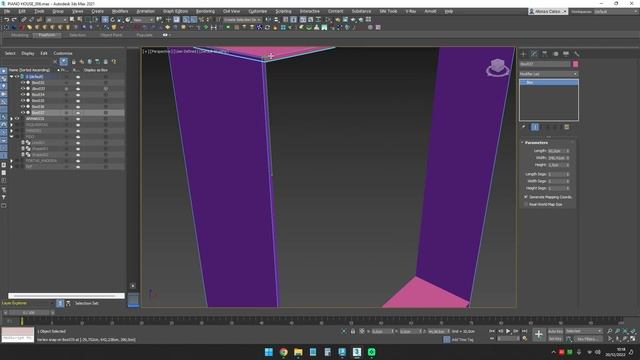
Task: Toggle Generate Mapping Coords checkbox
Action: click(x=526, y=197)
